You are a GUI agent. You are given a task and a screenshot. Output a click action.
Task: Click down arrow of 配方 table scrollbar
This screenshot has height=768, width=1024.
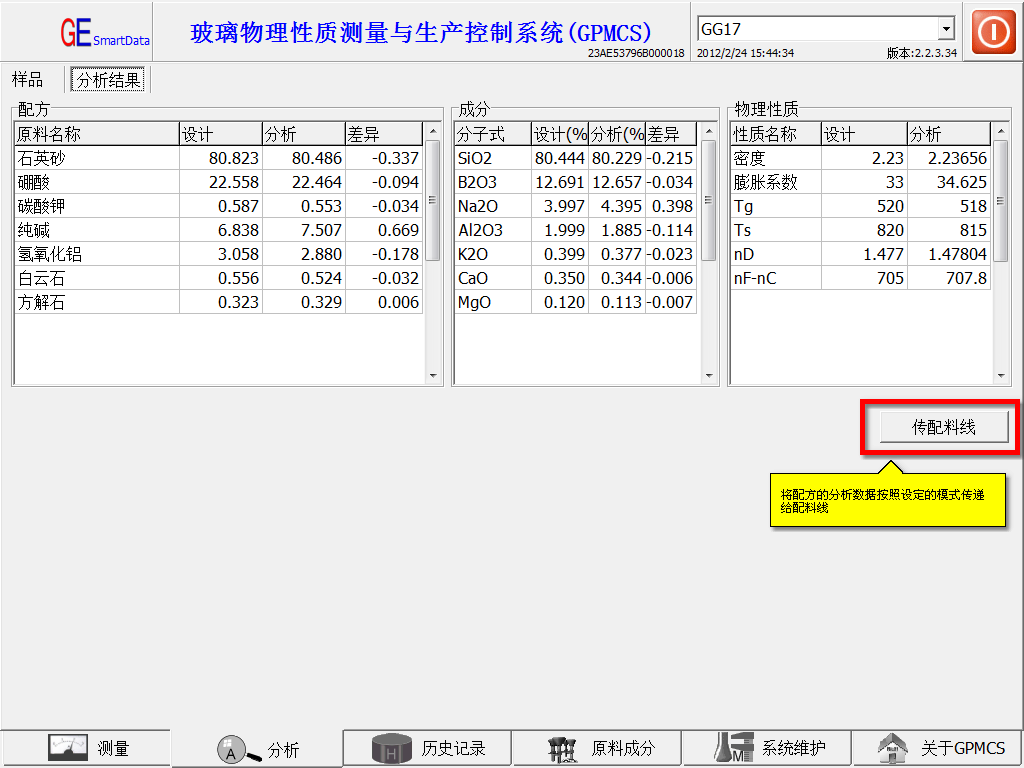pyautogui.click(x=433, y=376)
